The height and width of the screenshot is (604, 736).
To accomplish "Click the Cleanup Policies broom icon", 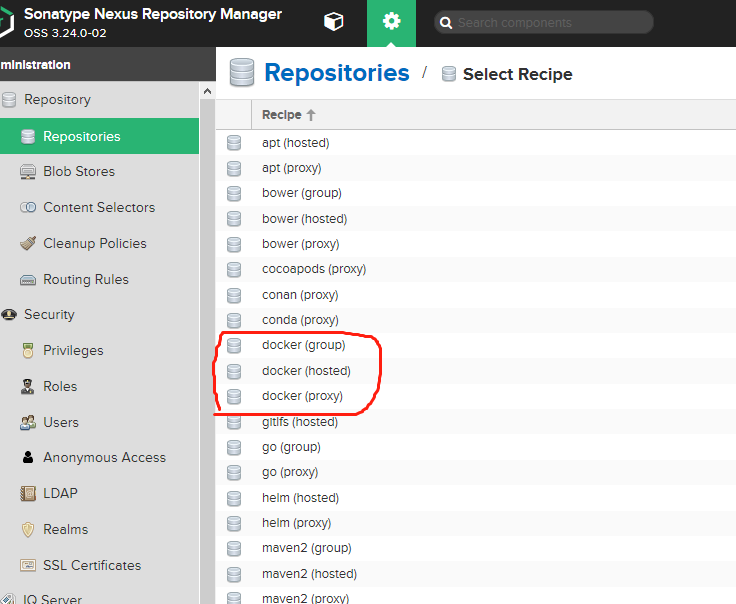I will pyautogui.click(x=28, y=243).
